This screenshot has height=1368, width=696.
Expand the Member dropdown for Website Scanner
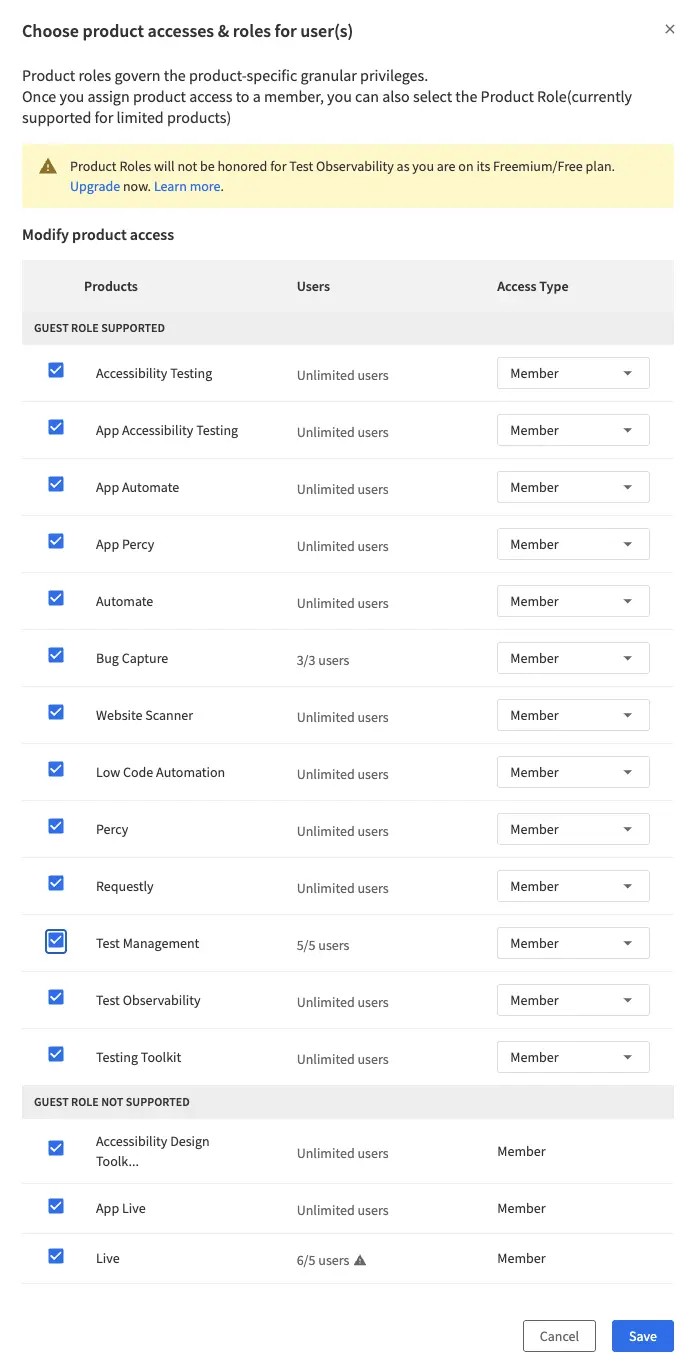click(x=573, y=715)
